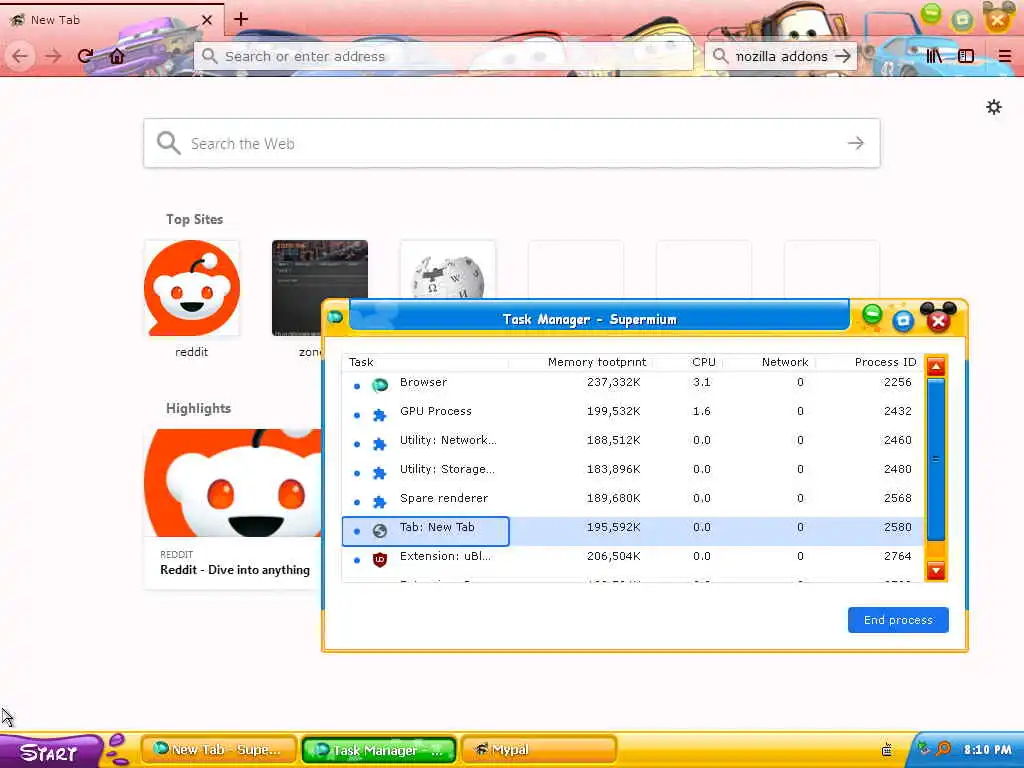End the selected process with End process
The image size is (1024, 768).
[x=898, y=620]
